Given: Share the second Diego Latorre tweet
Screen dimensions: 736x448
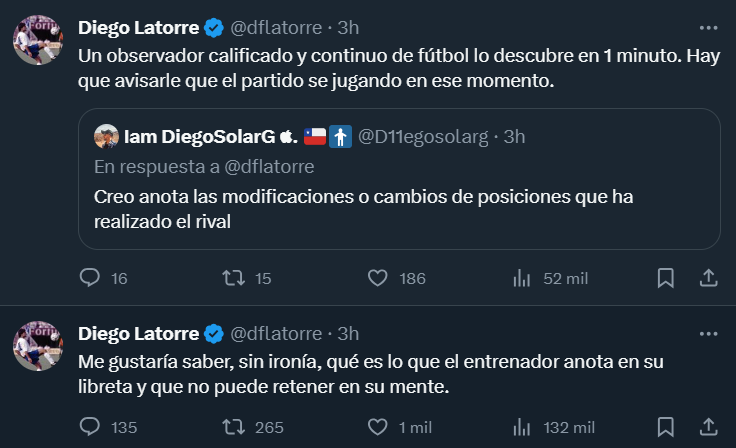Looking at the screenshot, I should click(707, 427).
